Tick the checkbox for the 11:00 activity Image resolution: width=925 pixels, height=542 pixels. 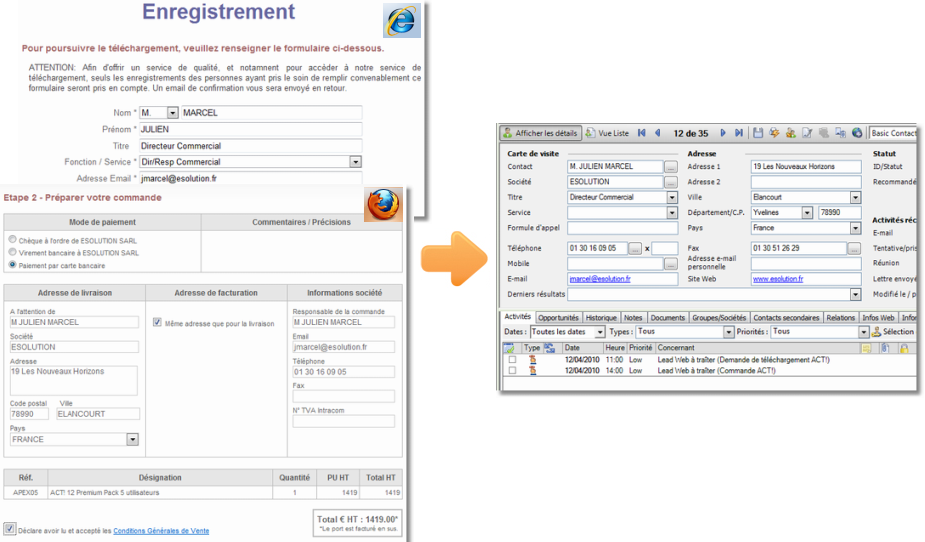coord(512,359)
